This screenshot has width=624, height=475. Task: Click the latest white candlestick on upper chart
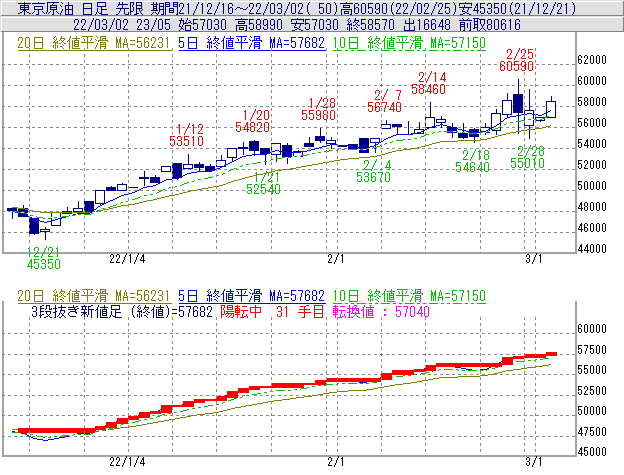[551, 109]
